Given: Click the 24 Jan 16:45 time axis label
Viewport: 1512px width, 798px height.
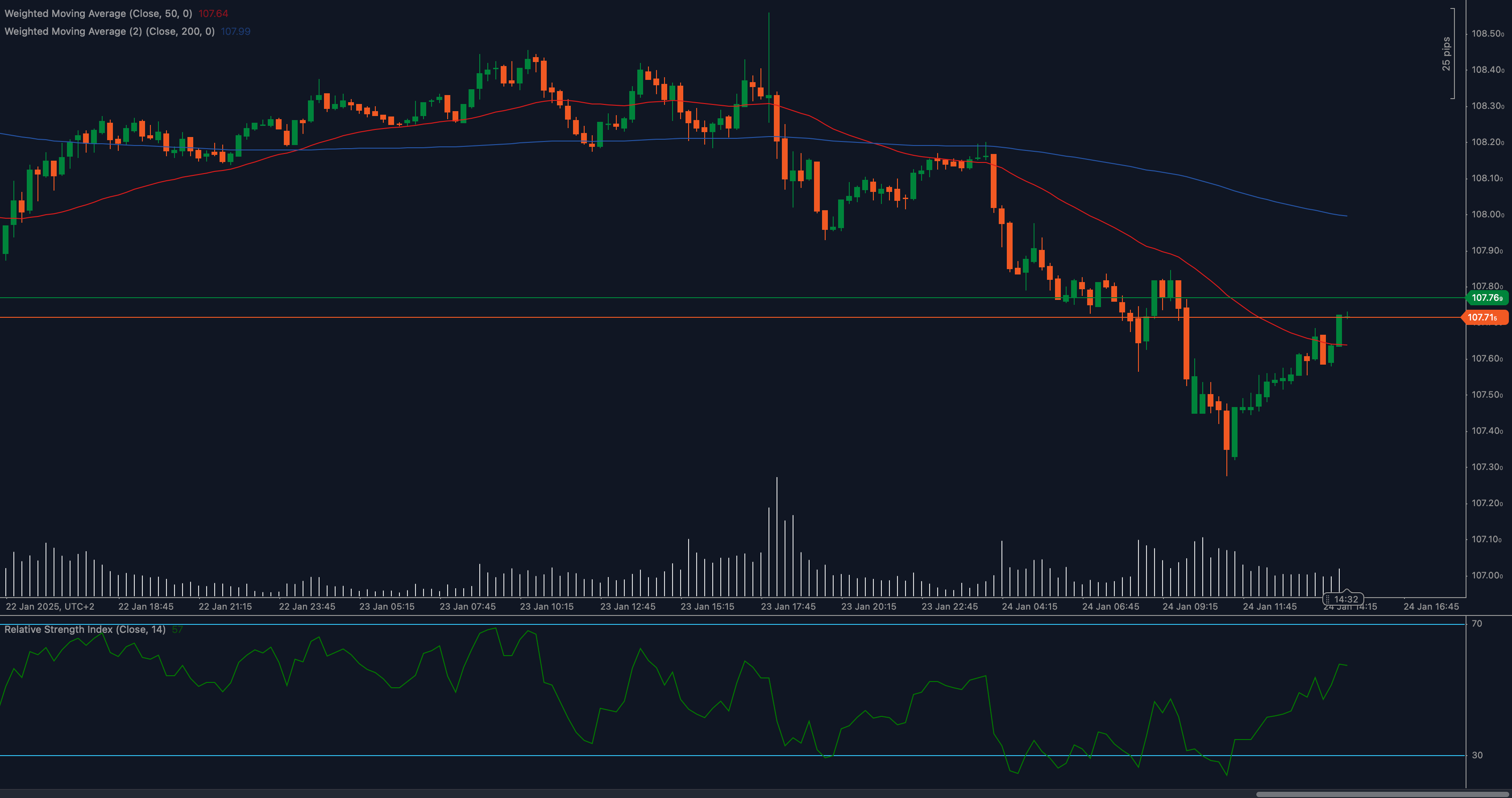Looking at the screenshot, I should click(x=1431, y=607).
